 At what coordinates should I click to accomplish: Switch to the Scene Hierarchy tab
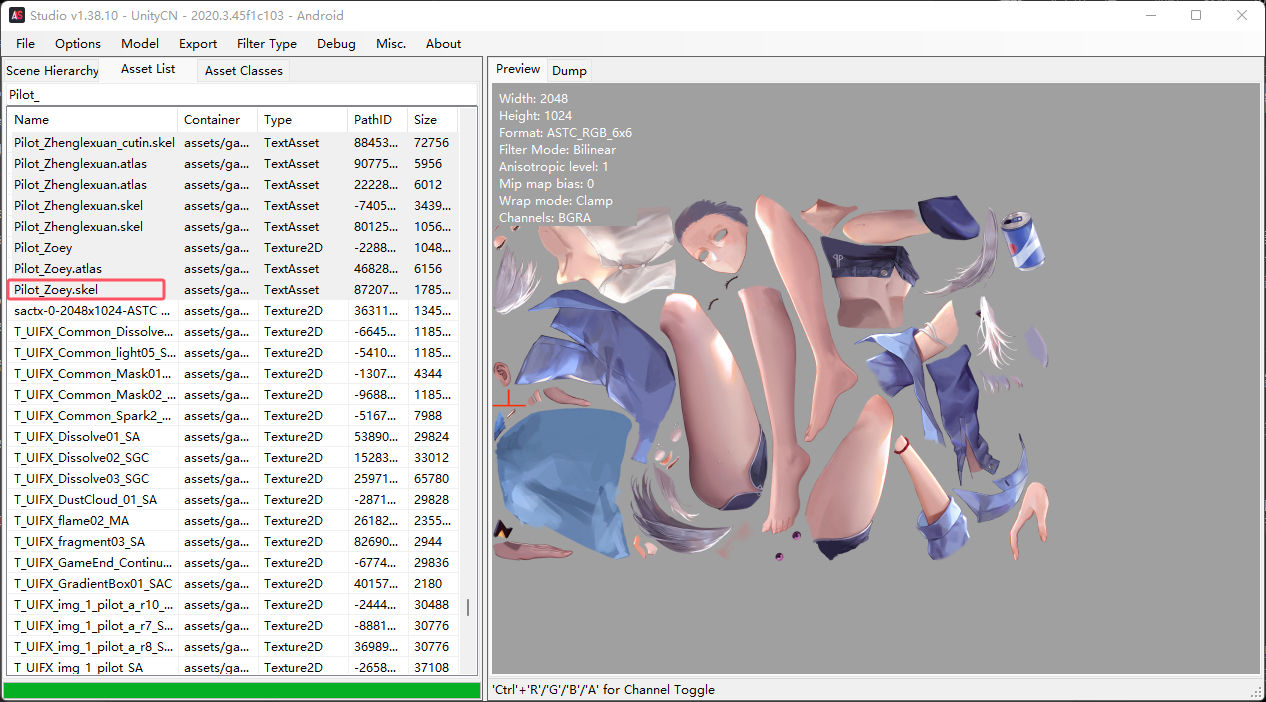[x=52, y=71]
